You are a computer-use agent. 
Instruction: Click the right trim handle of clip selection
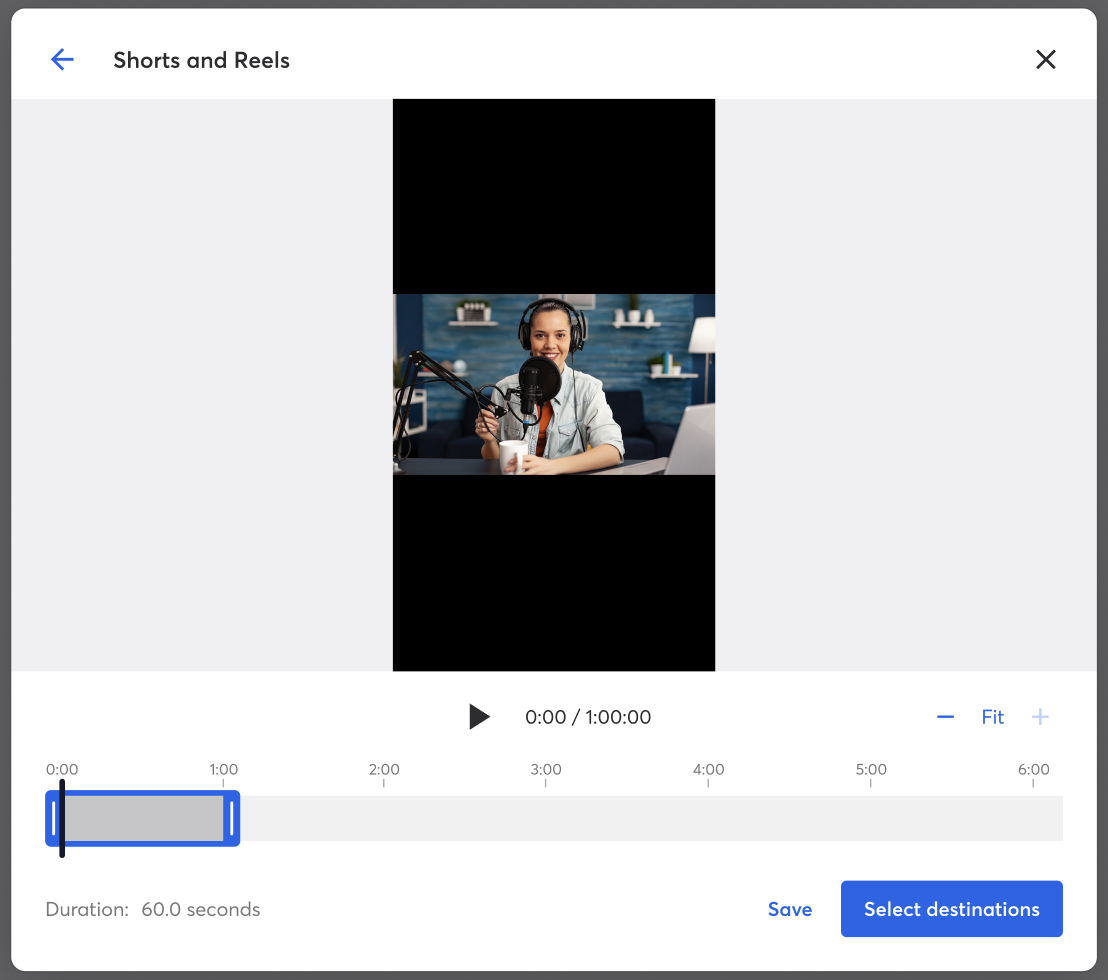232,818
